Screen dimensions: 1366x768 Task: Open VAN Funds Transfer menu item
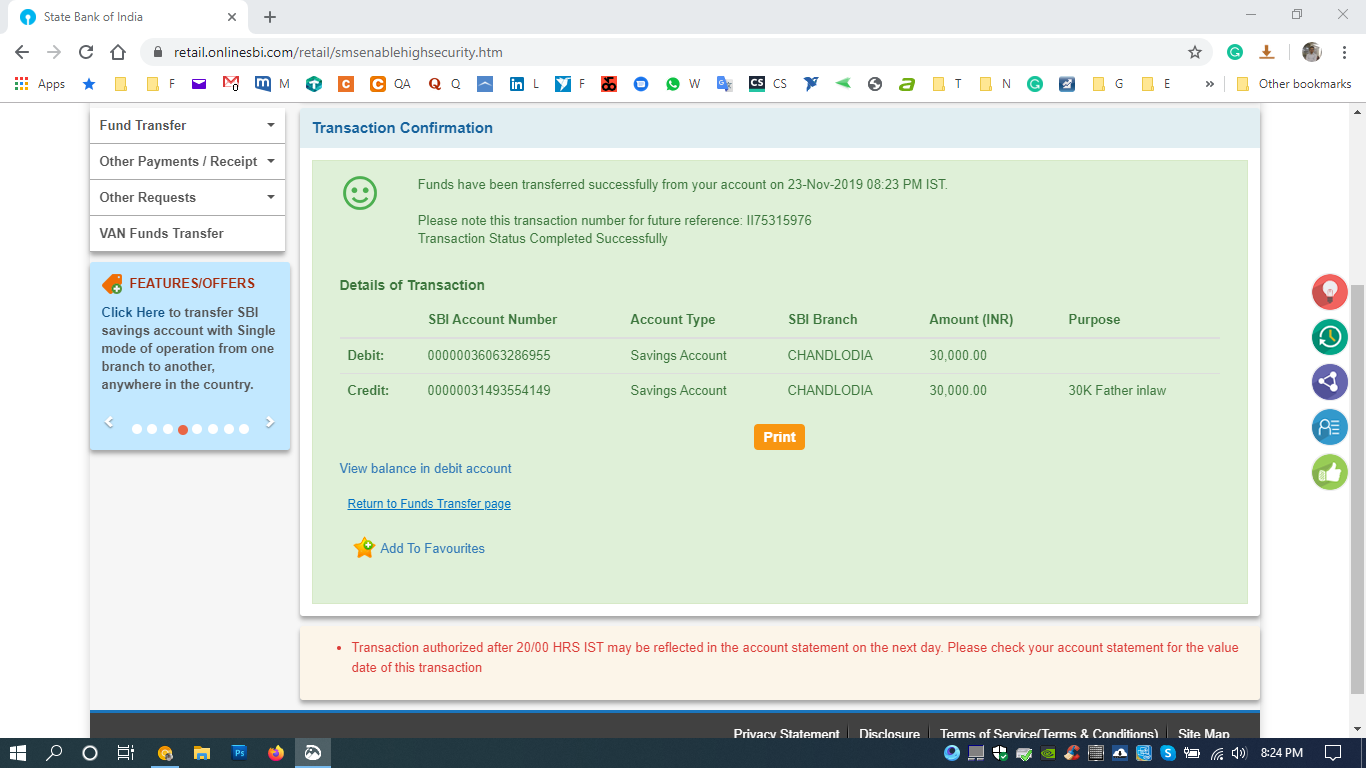point(187,233)
